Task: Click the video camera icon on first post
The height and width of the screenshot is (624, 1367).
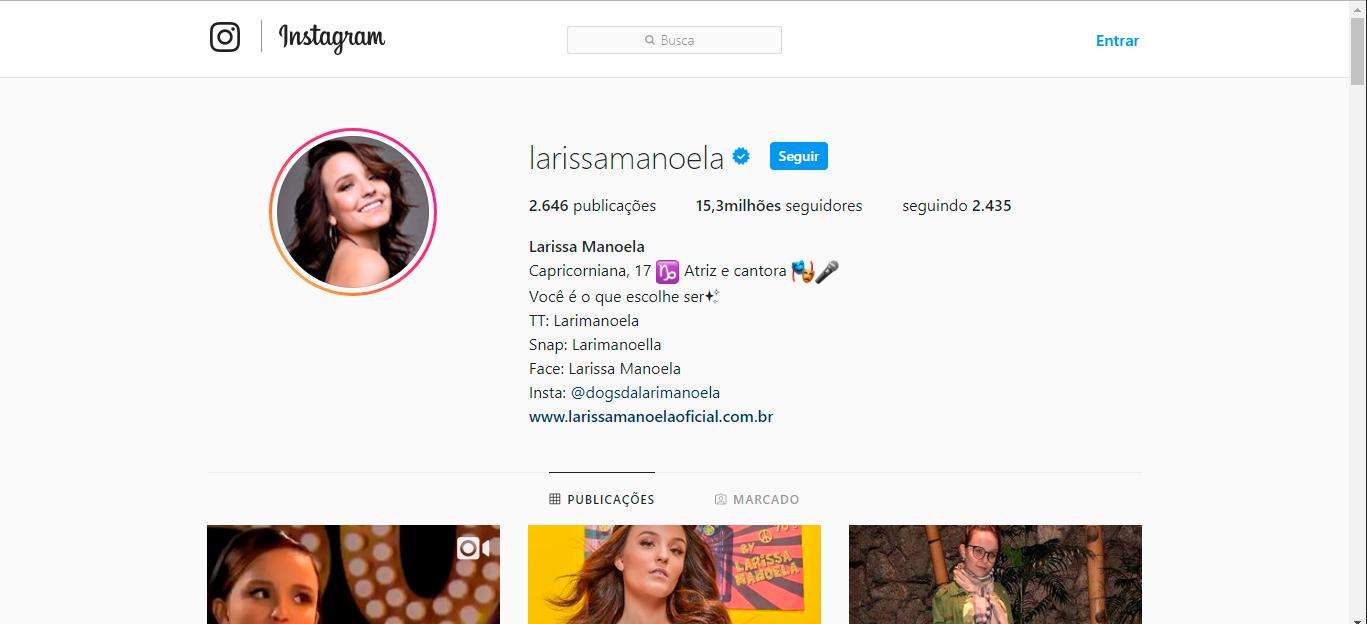Action: 473,548
